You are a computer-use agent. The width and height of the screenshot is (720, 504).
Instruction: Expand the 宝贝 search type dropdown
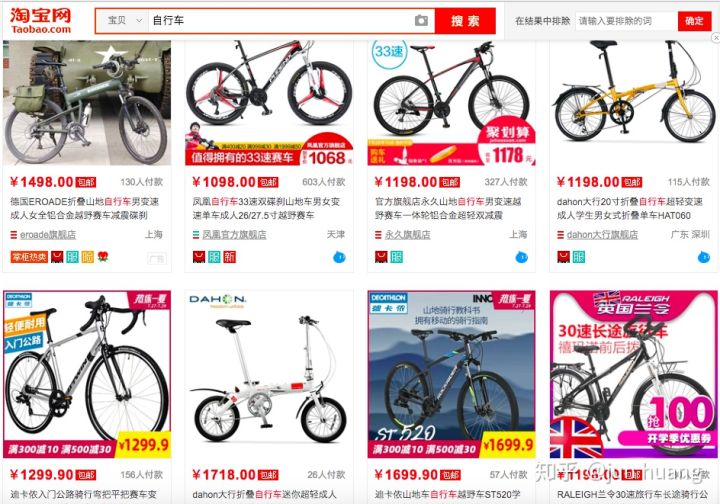pyautogui.click(x=123, y=21)
